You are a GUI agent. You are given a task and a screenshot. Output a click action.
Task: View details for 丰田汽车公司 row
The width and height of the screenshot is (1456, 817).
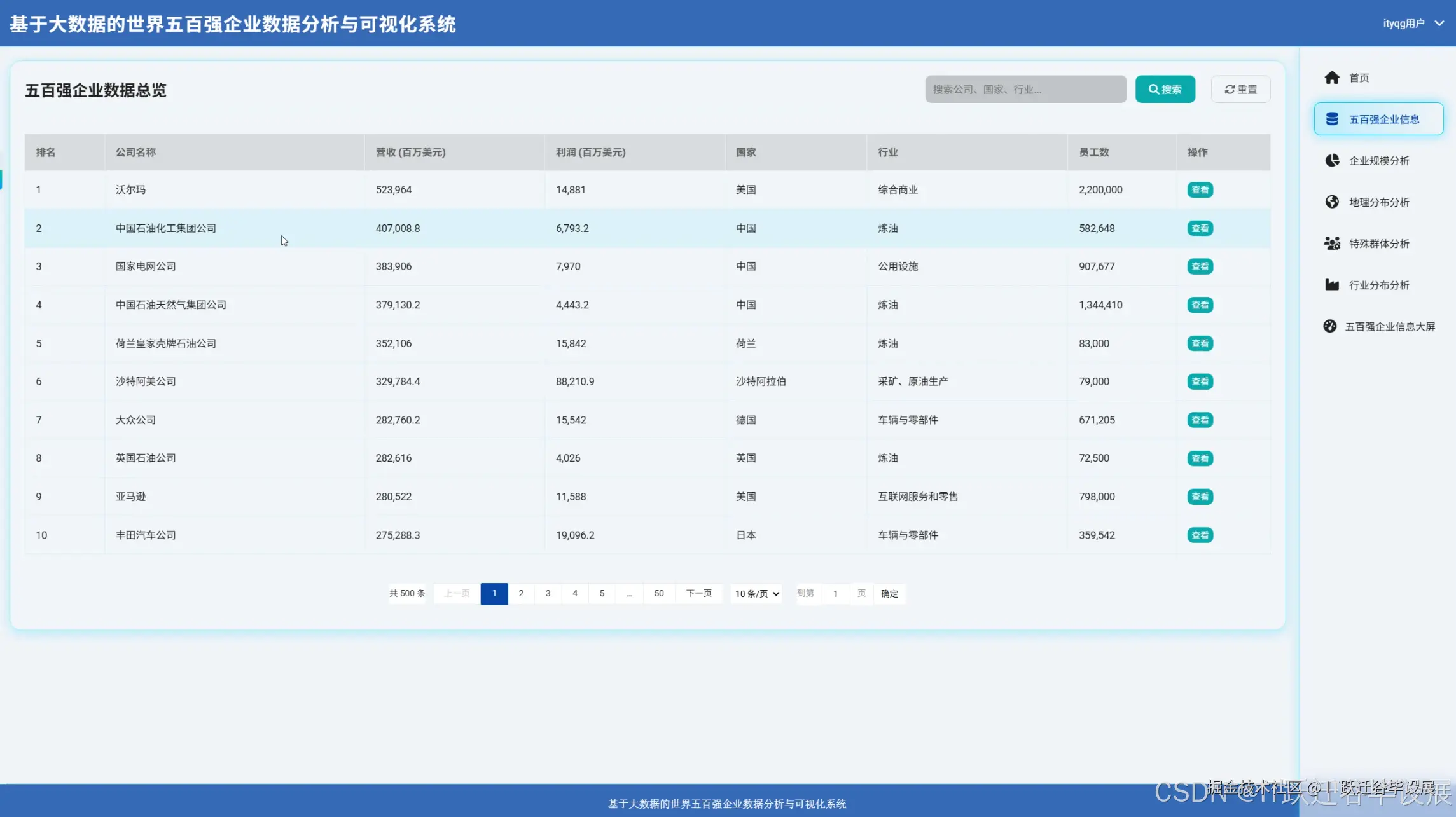pyautogui.click(x=1200, y=535)
